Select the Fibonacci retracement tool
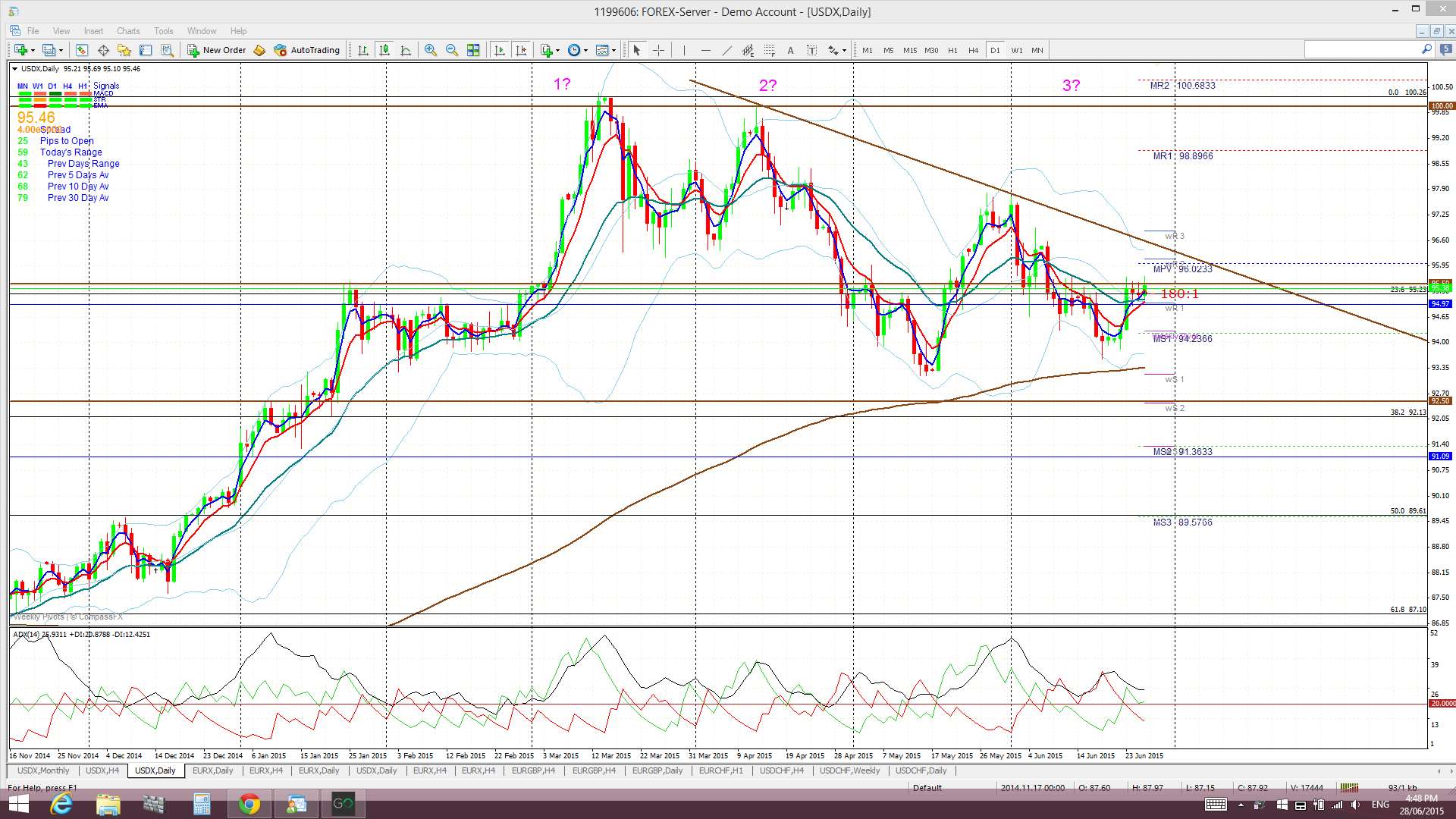 [x=769, y=50]
